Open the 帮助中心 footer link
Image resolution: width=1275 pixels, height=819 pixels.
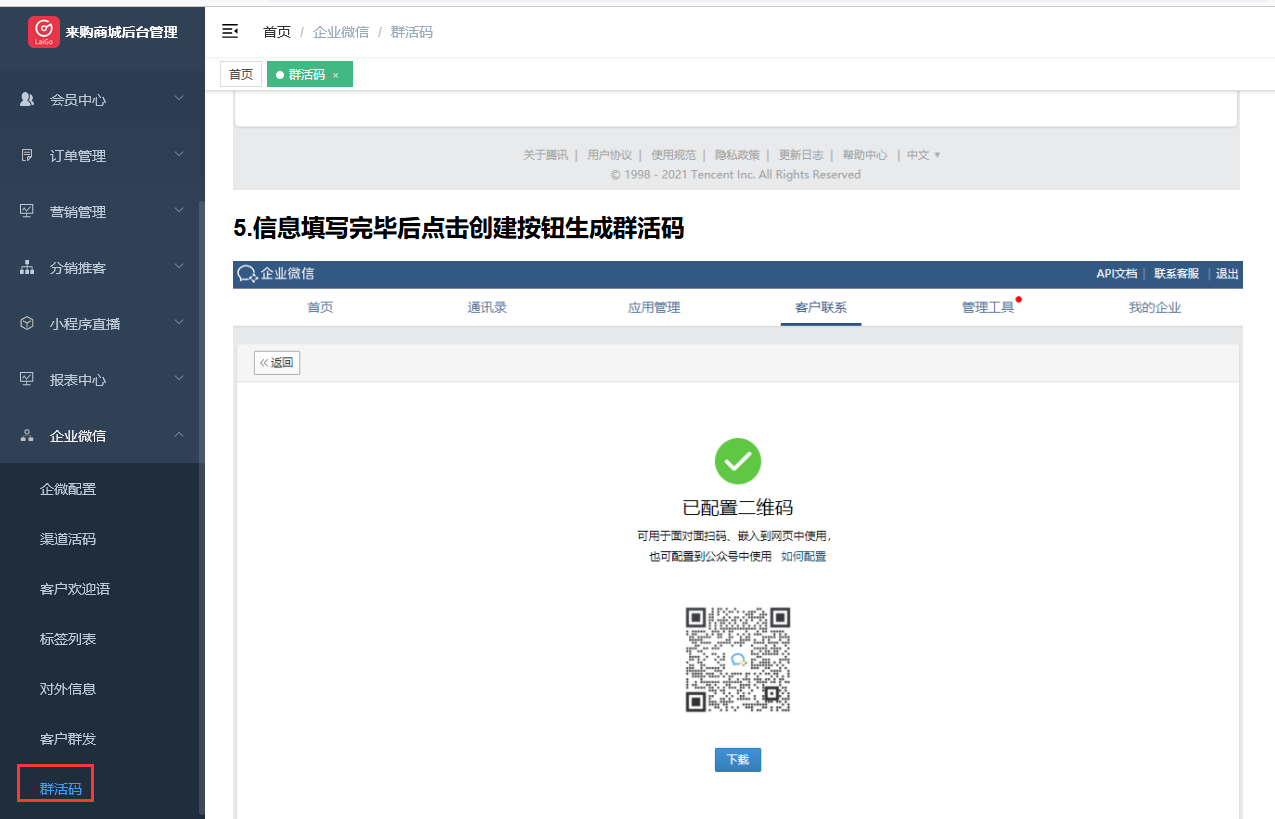(x=865, y=155)
